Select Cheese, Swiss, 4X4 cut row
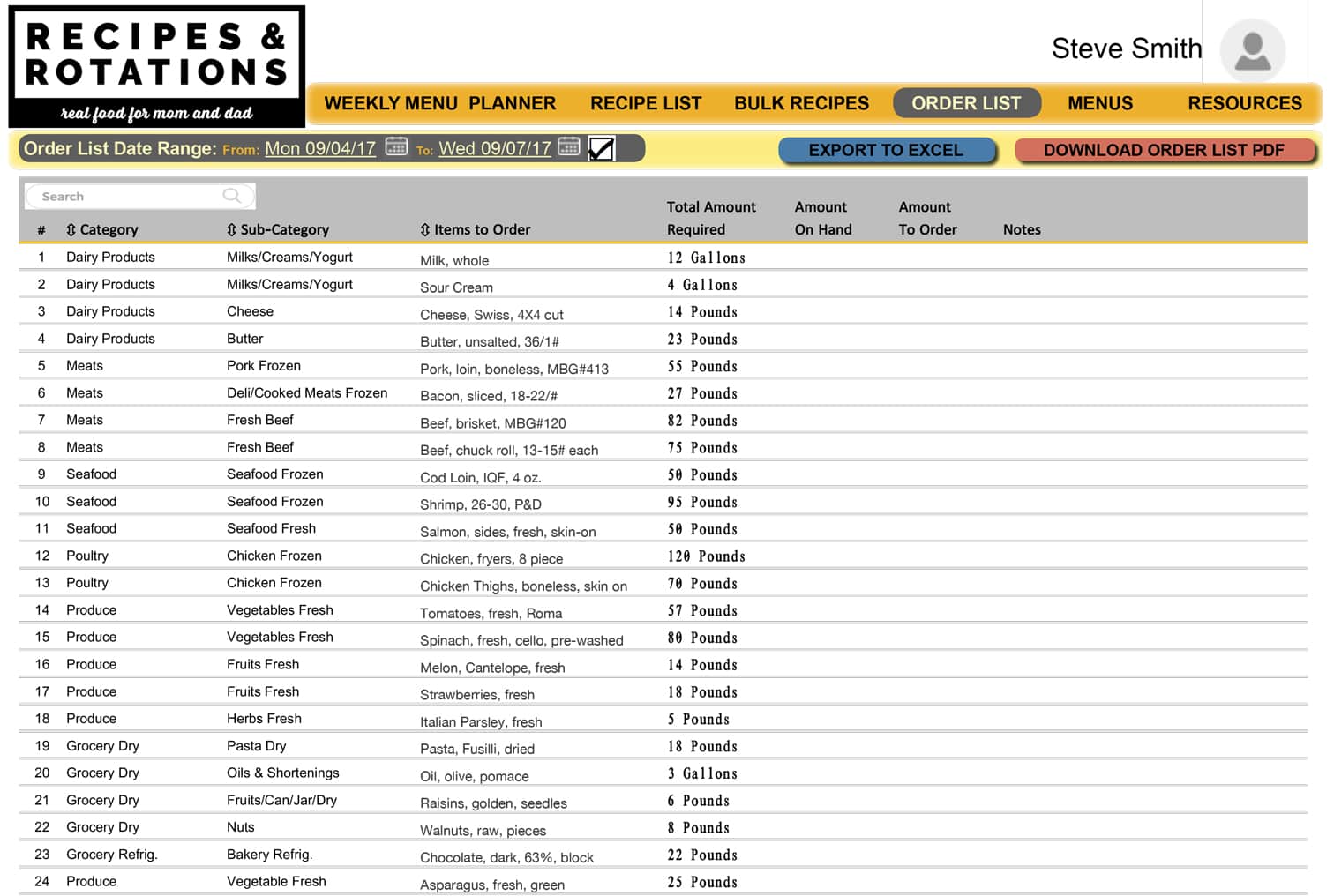The width and height of the screenshot is (1334, 896). pyautogui.click(x=491, y=315)
